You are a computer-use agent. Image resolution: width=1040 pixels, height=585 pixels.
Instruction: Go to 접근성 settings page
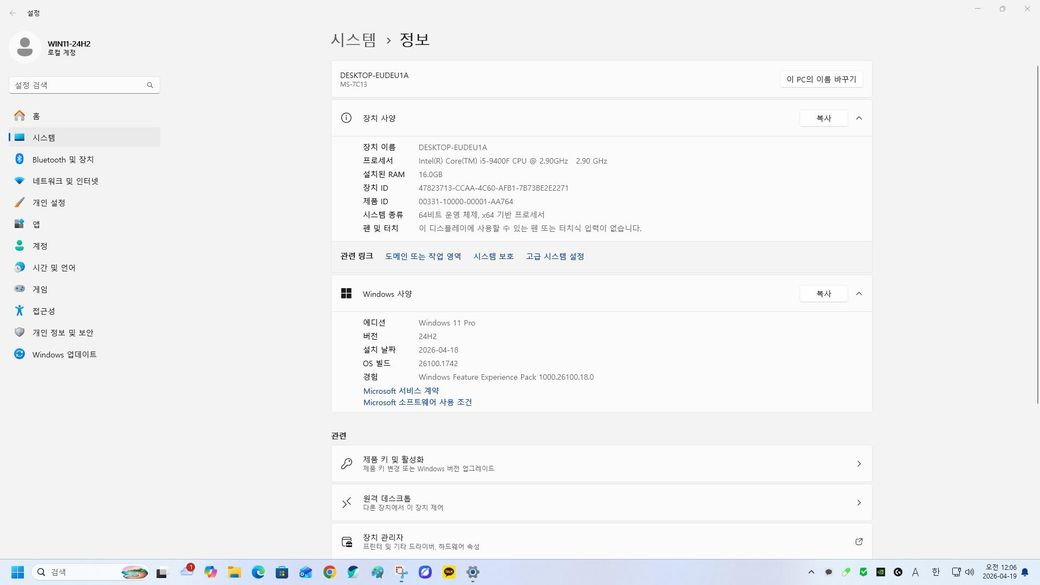pos(43,311)
